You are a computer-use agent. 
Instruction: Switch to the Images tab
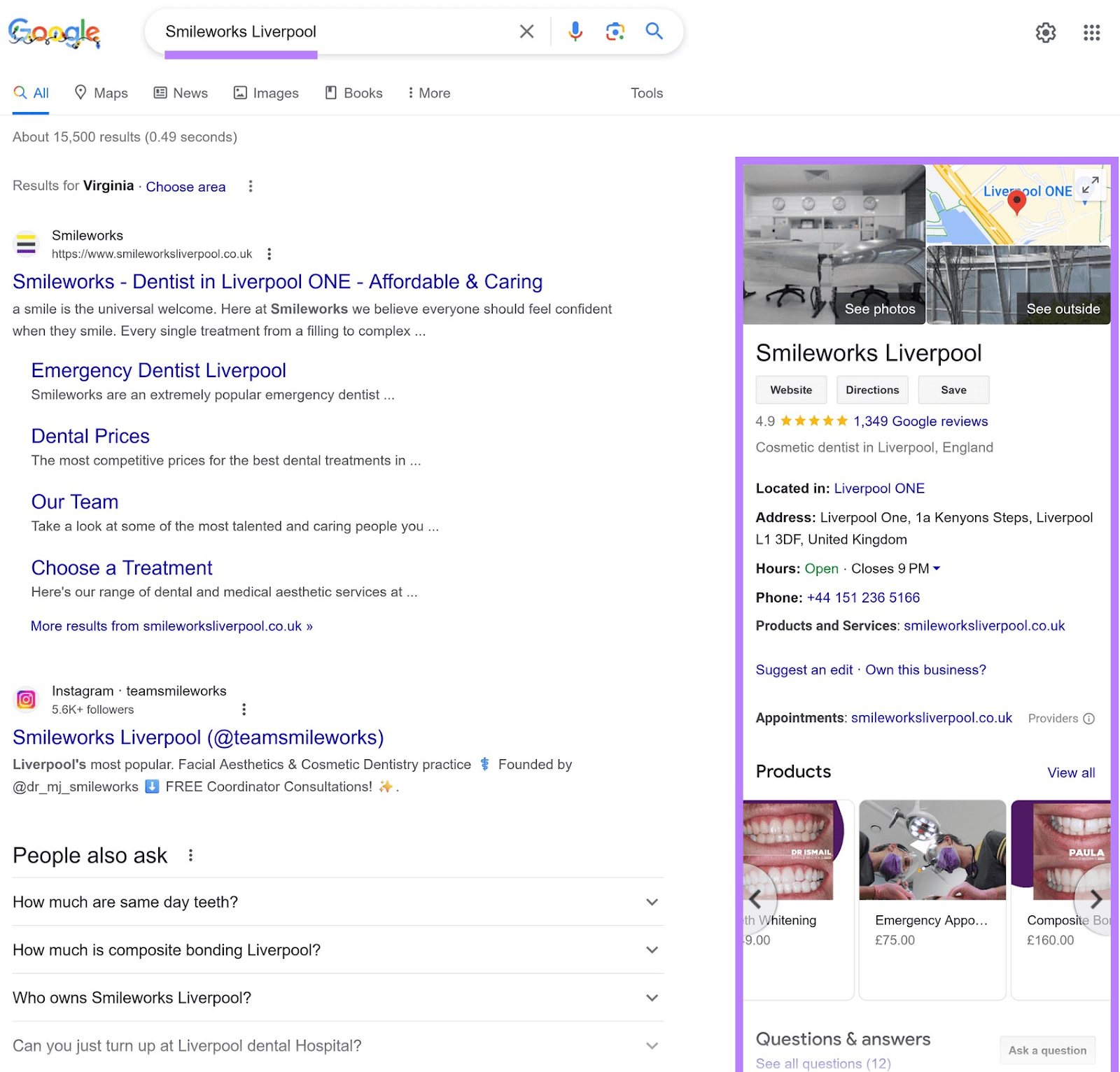(x=266, y=92)
